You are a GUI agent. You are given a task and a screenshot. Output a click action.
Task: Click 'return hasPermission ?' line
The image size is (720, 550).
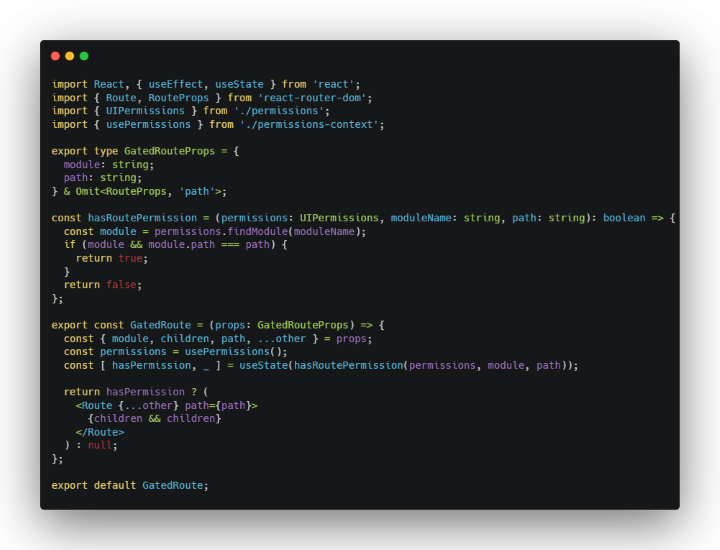tap(130, 392)
